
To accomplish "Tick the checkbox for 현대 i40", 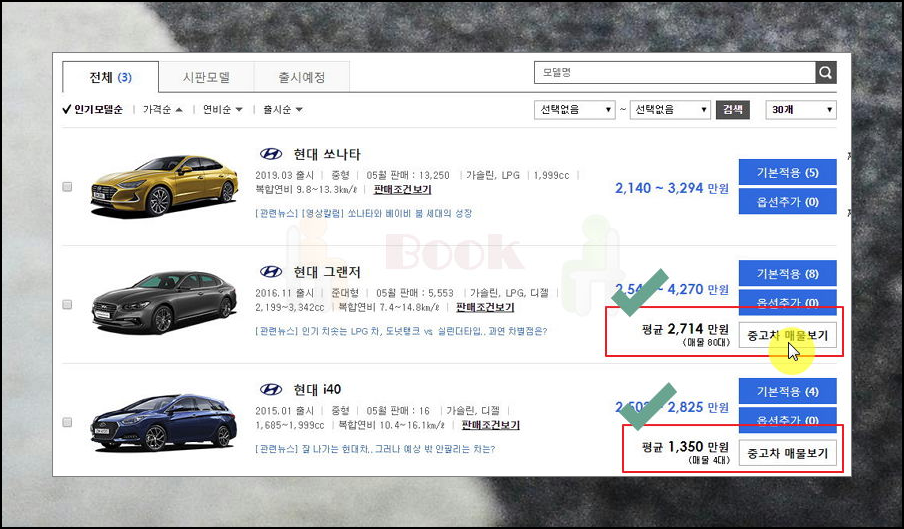I will coord(67,422).
